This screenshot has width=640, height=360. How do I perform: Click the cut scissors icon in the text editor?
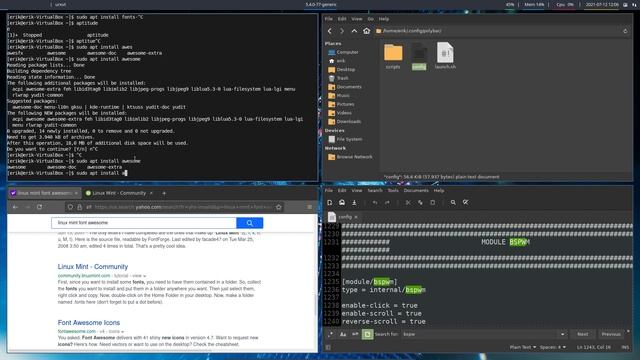tap(408, 202)
